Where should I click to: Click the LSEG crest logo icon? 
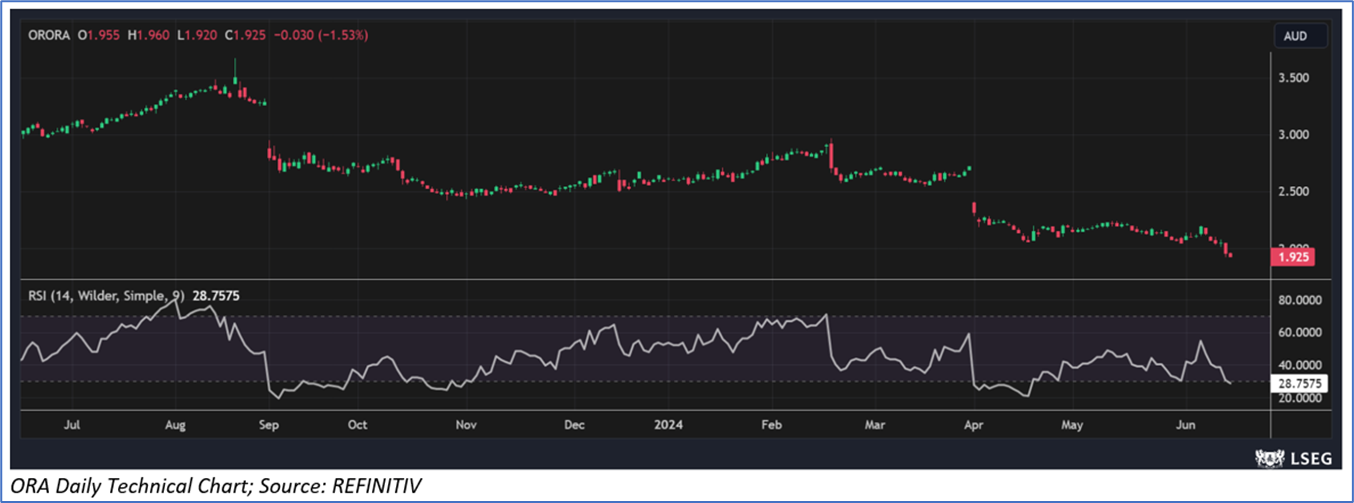[1269, 457]
